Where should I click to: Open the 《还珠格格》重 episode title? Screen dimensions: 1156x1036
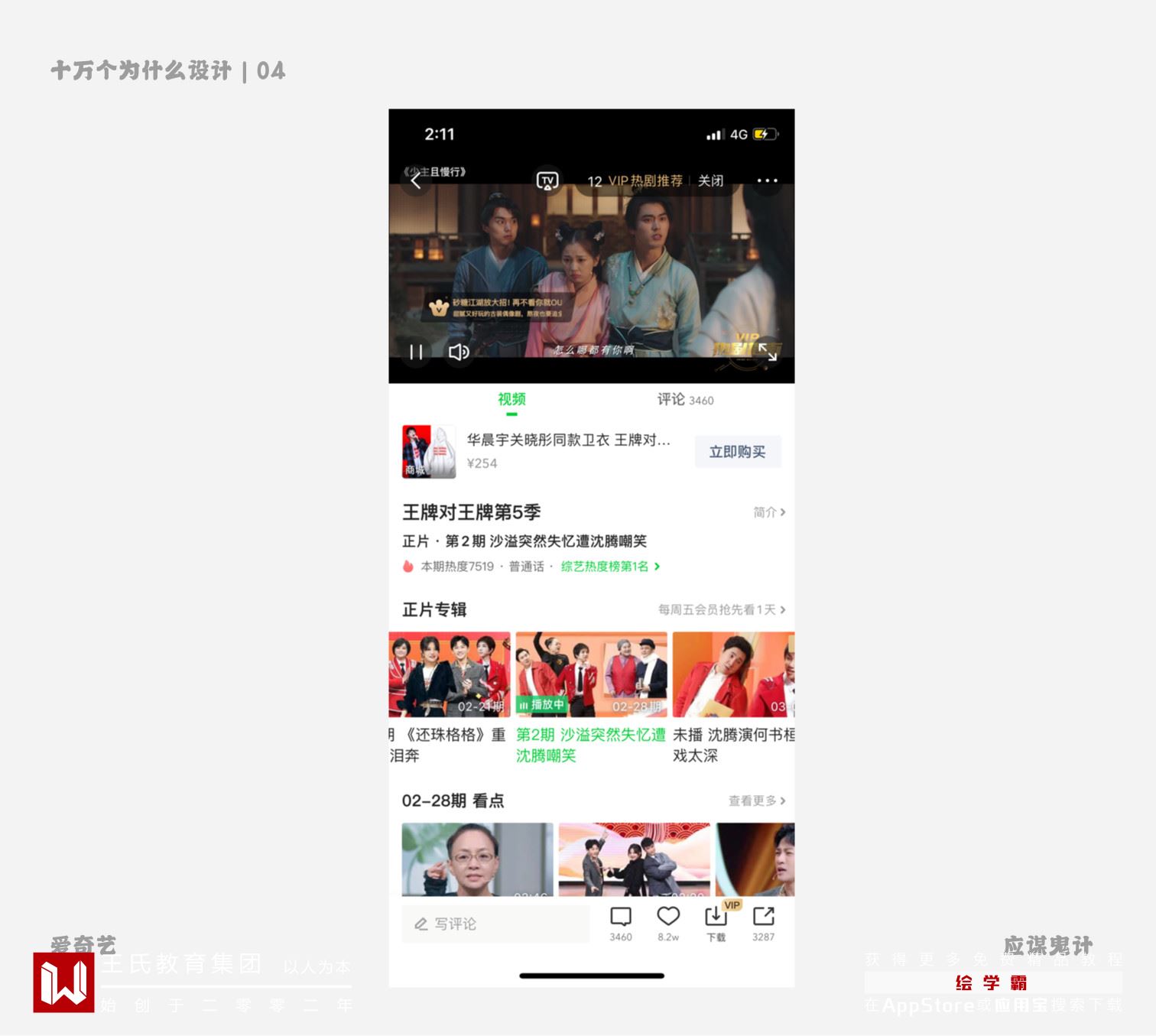point(448,745)
